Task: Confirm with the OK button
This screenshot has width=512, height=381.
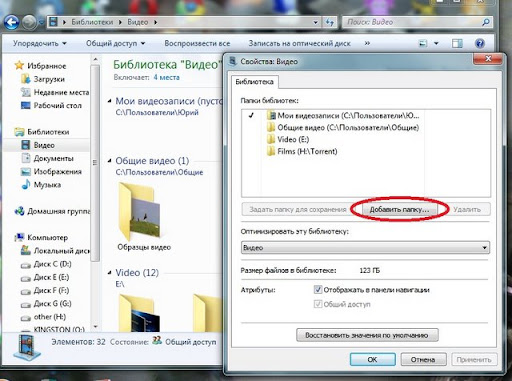Action: point(373,359)
